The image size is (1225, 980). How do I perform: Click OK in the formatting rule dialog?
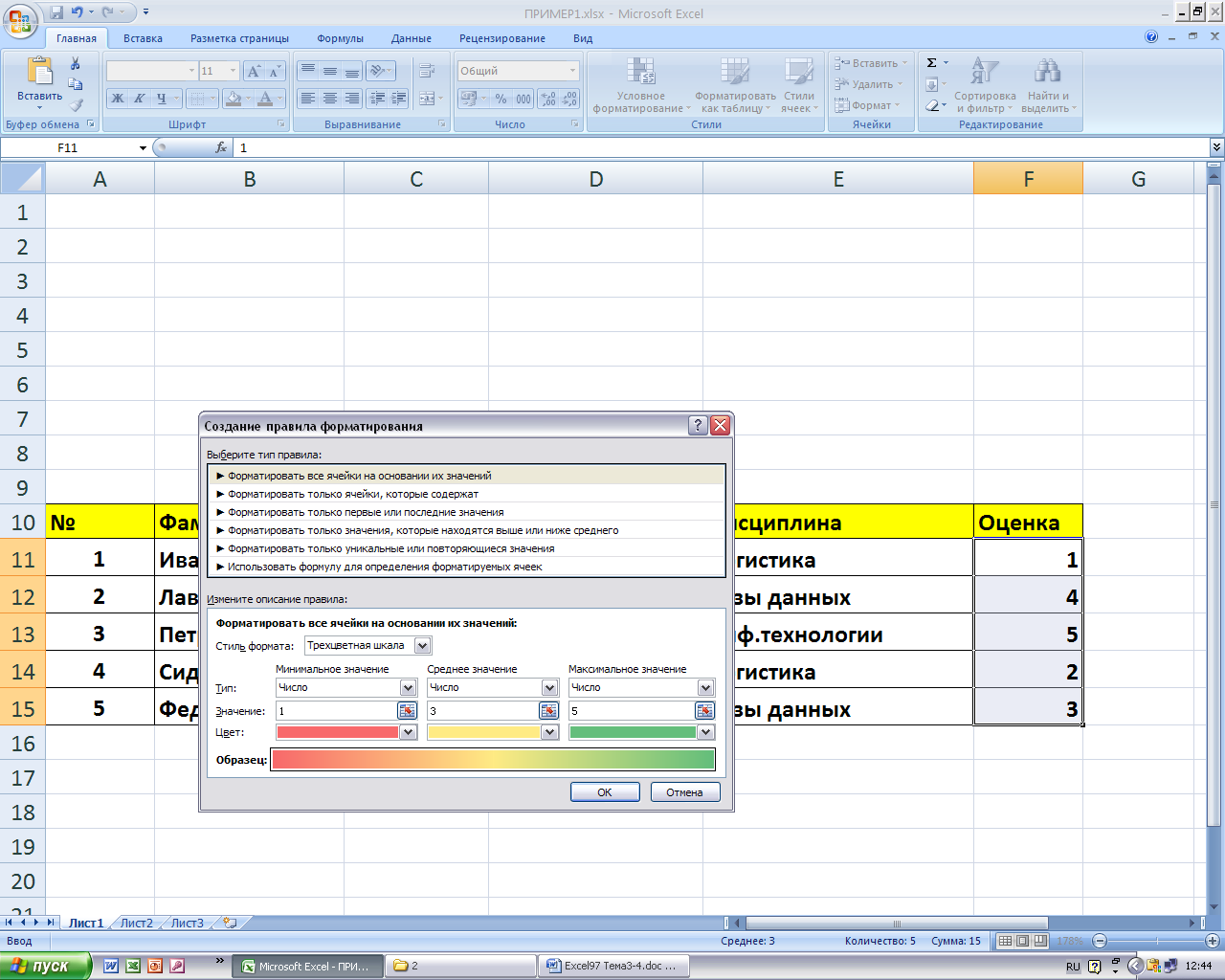tap(605, 792)
